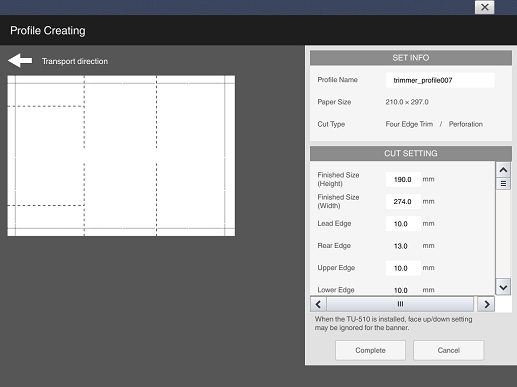Click the left arrow of horizontal scrollbar
This screenshot has width=517, height=387.
point(318,304)
